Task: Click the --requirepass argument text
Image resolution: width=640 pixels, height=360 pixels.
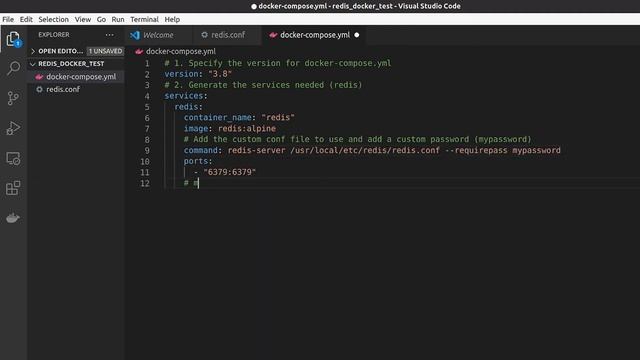Action: (x=476, y=151)
